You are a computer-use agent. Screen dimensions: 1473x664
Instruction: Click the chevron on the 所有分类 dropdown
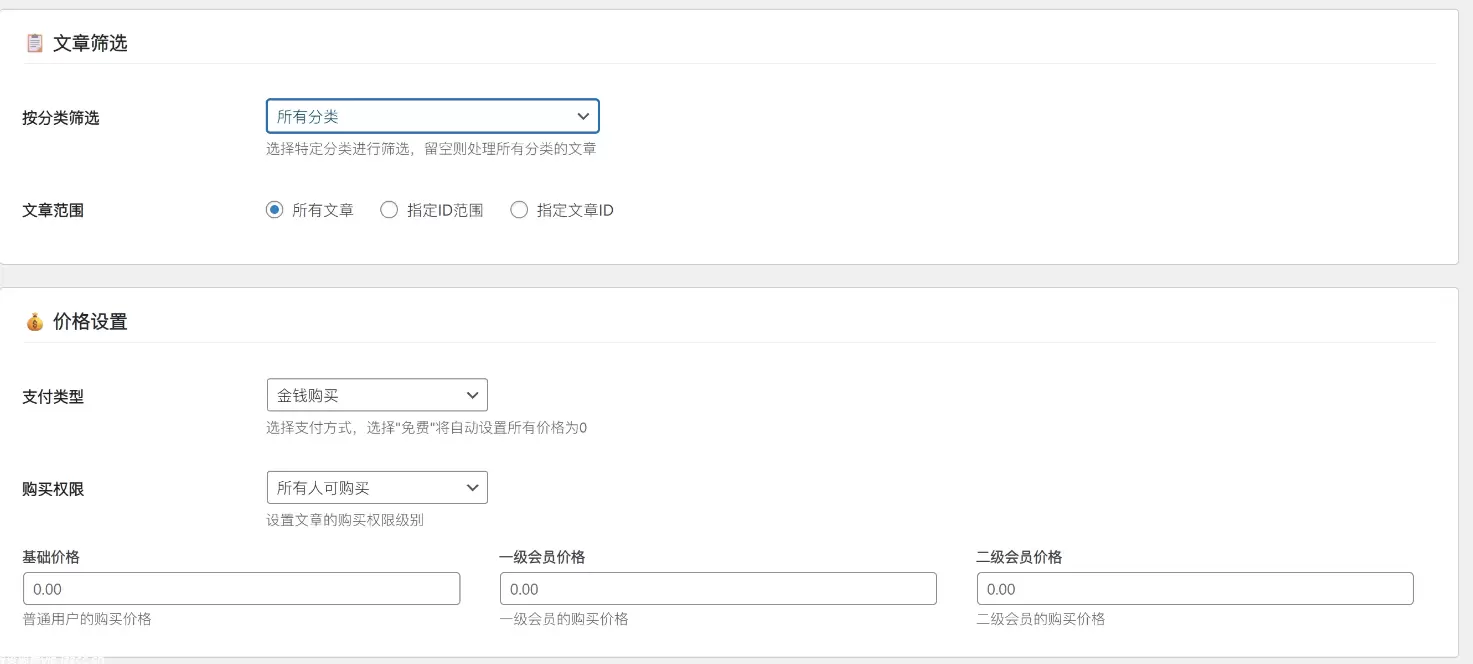(x=583, y=116)
